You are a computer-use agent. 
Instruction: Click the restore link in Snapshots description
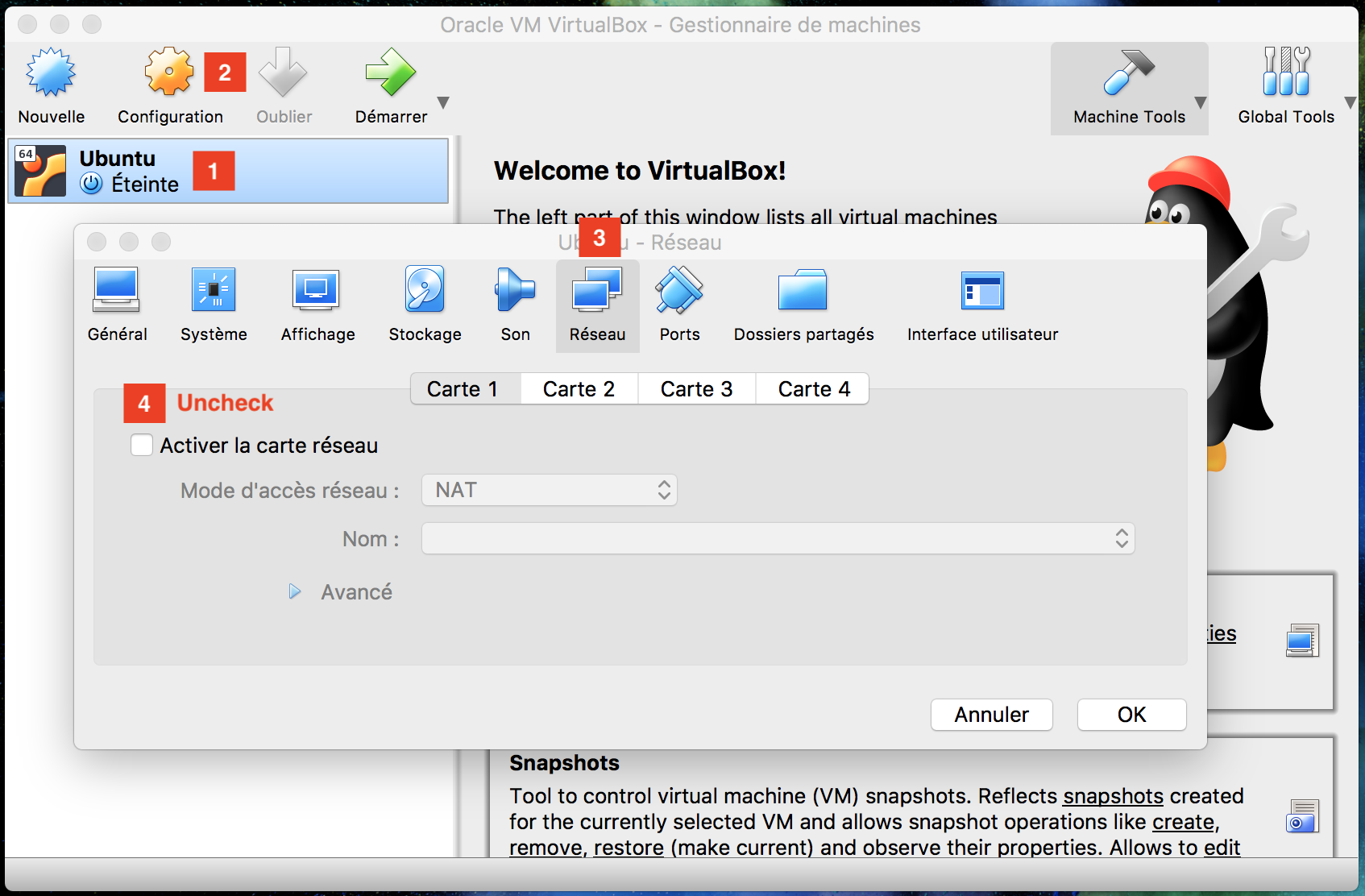pos(629,848)
